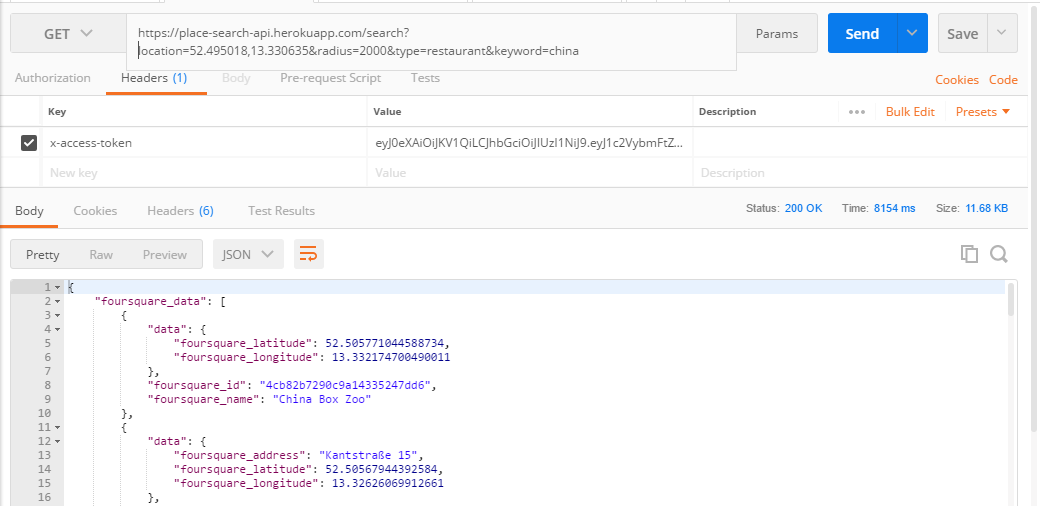The height and width of the screenshot is (506, 1040).
Task: Click the request URL input field
Action: 431,41
